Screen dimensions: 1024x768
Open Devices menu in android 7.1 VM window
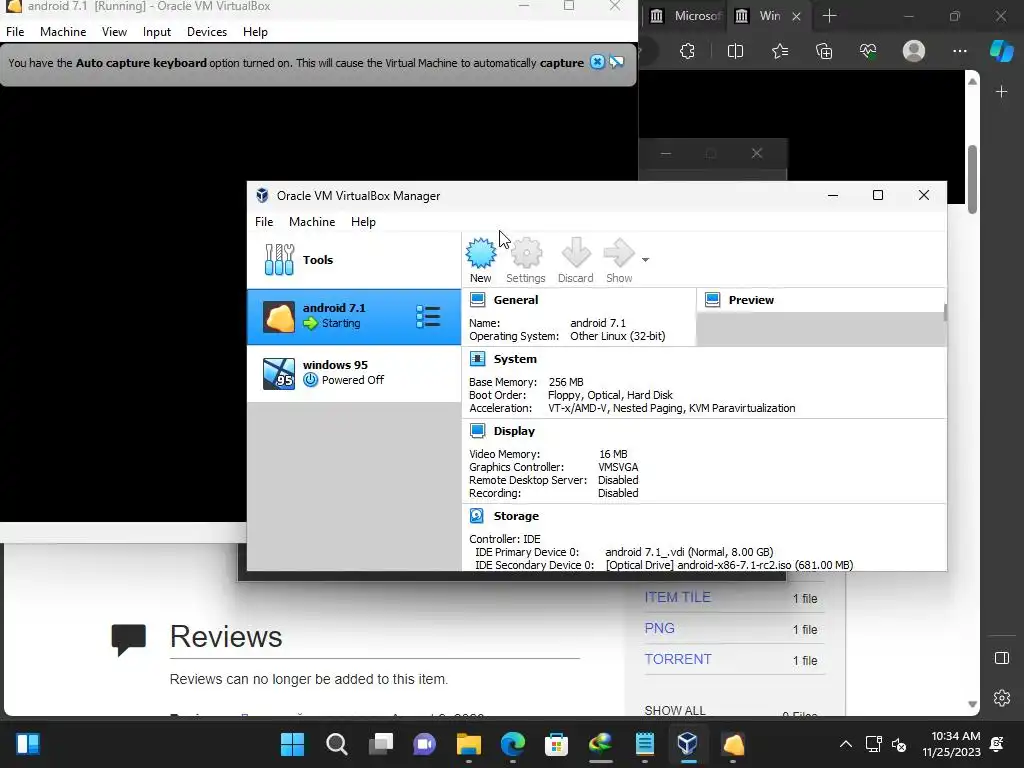coord(207,32)
